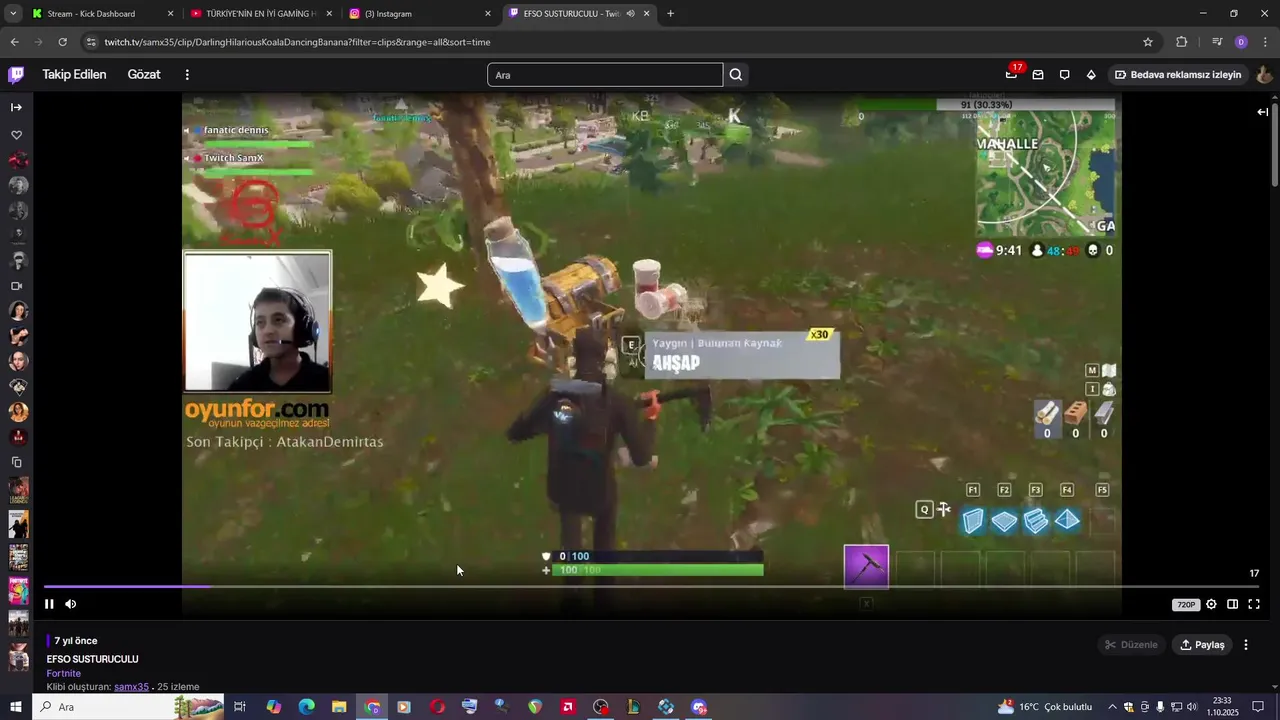The height and width of the screenshot is (720, 1280).
Task: Open the clock showing 23:33
Action: coord(1222,707)
